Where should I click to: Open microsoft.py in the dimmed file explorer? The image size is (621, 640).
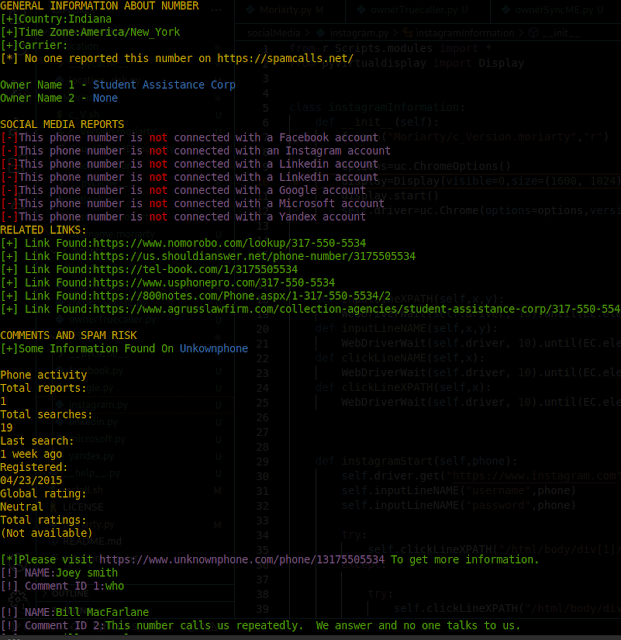point(97,439)
